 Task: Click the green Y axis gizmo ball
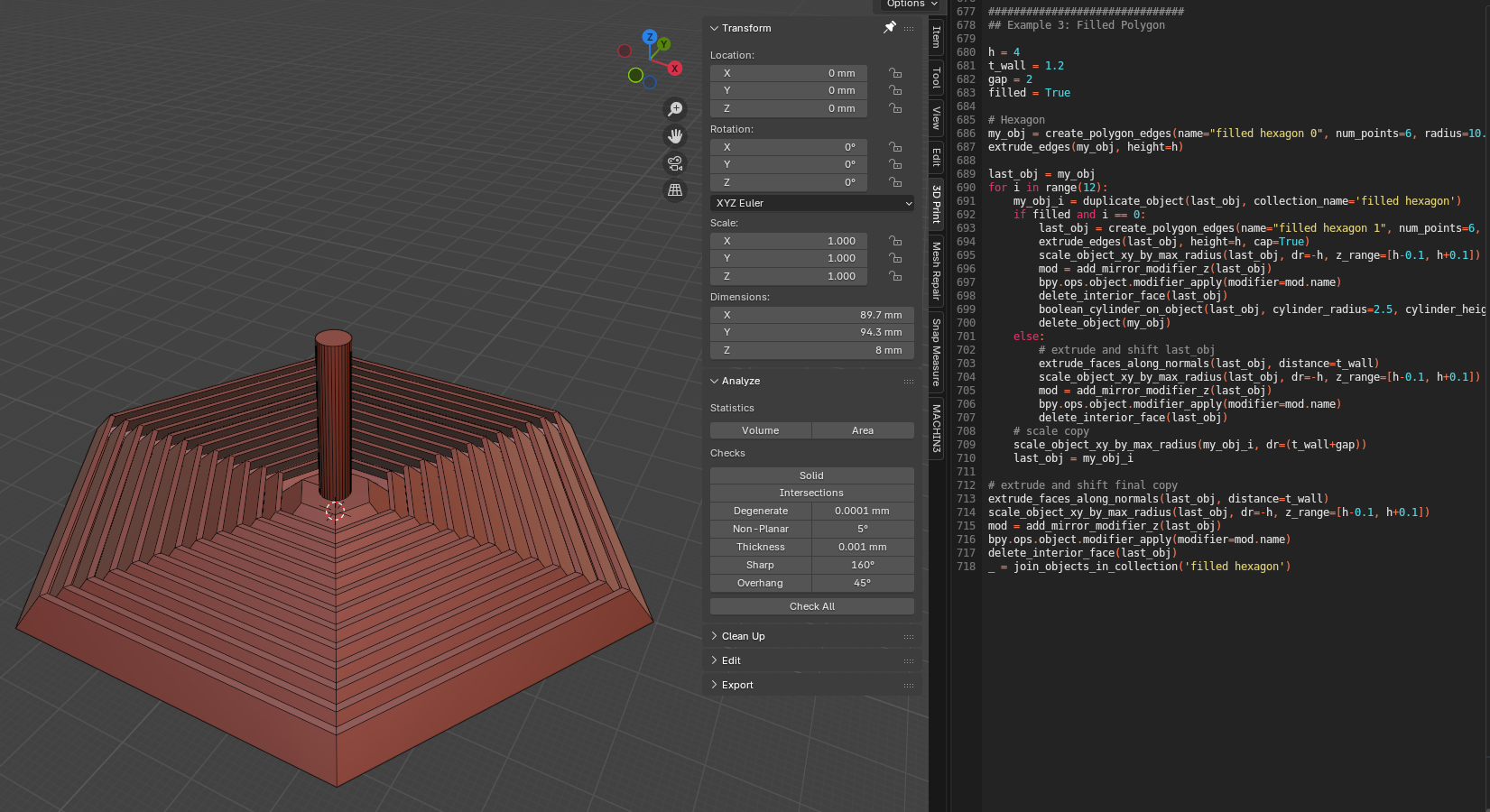[x=663, y=44]
